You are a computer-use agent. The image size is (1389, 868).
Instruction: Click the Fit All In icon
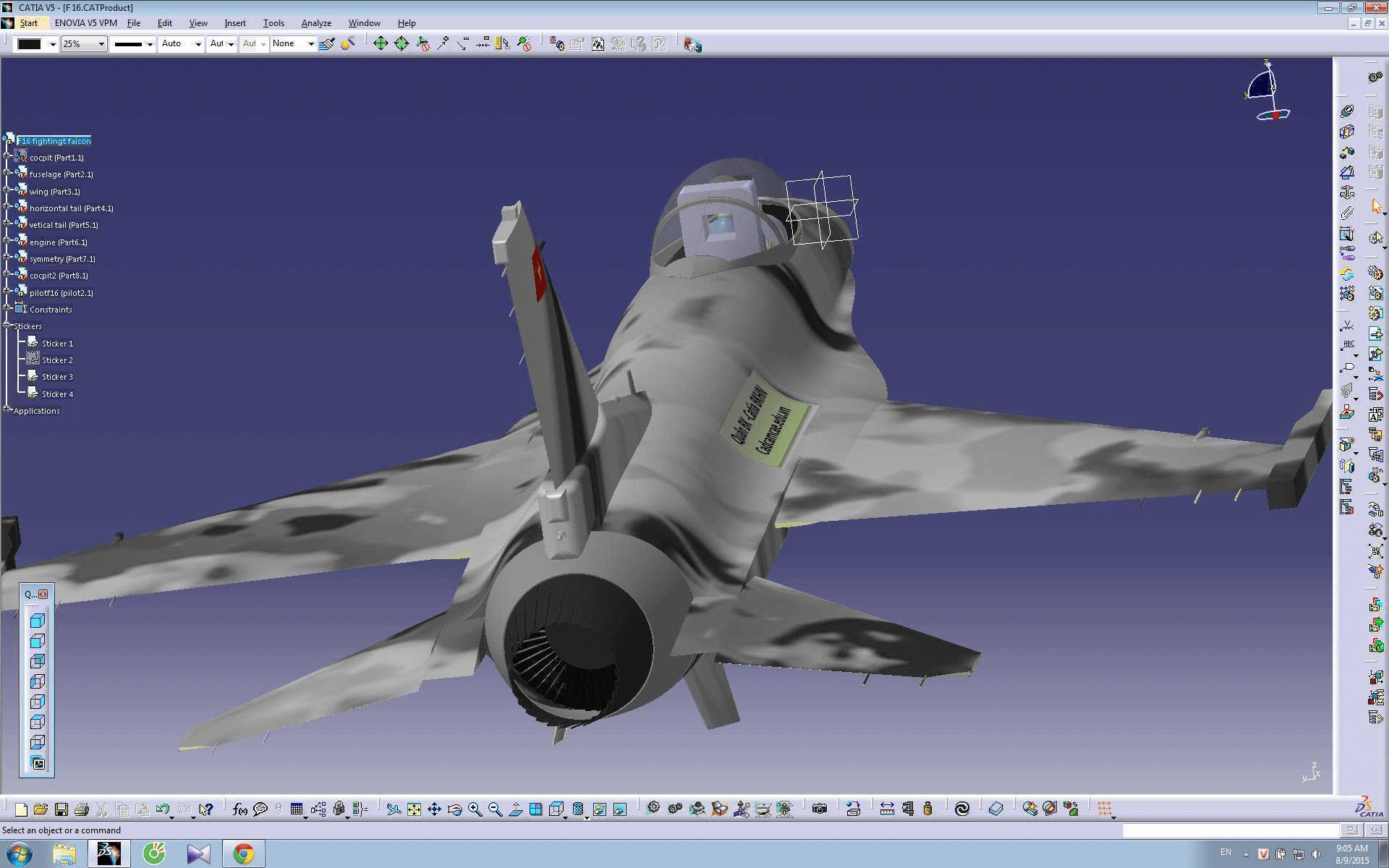pos(414,809)
